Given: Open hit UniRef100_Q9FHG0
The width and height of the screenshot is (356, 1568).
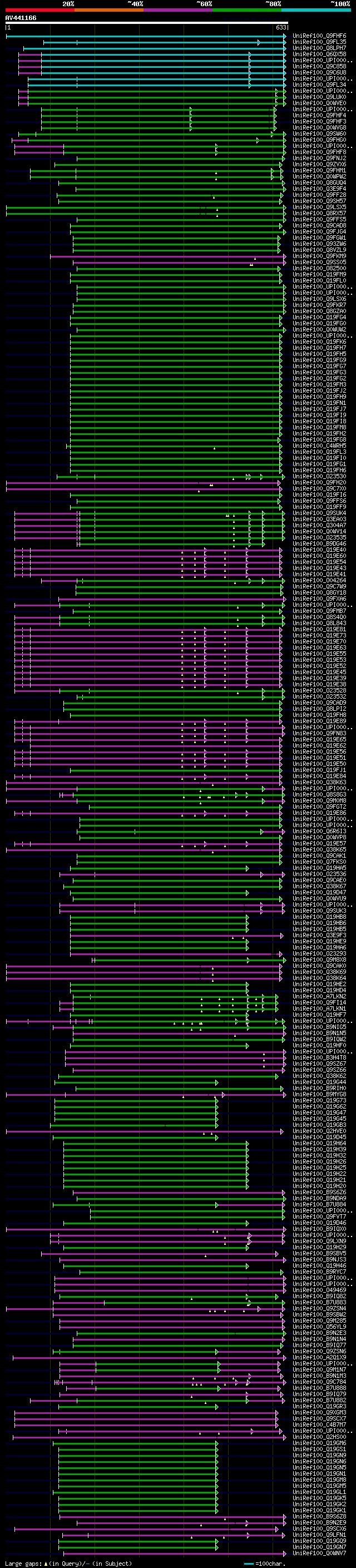Looking at the screenshot, I should tap(319, 140).
